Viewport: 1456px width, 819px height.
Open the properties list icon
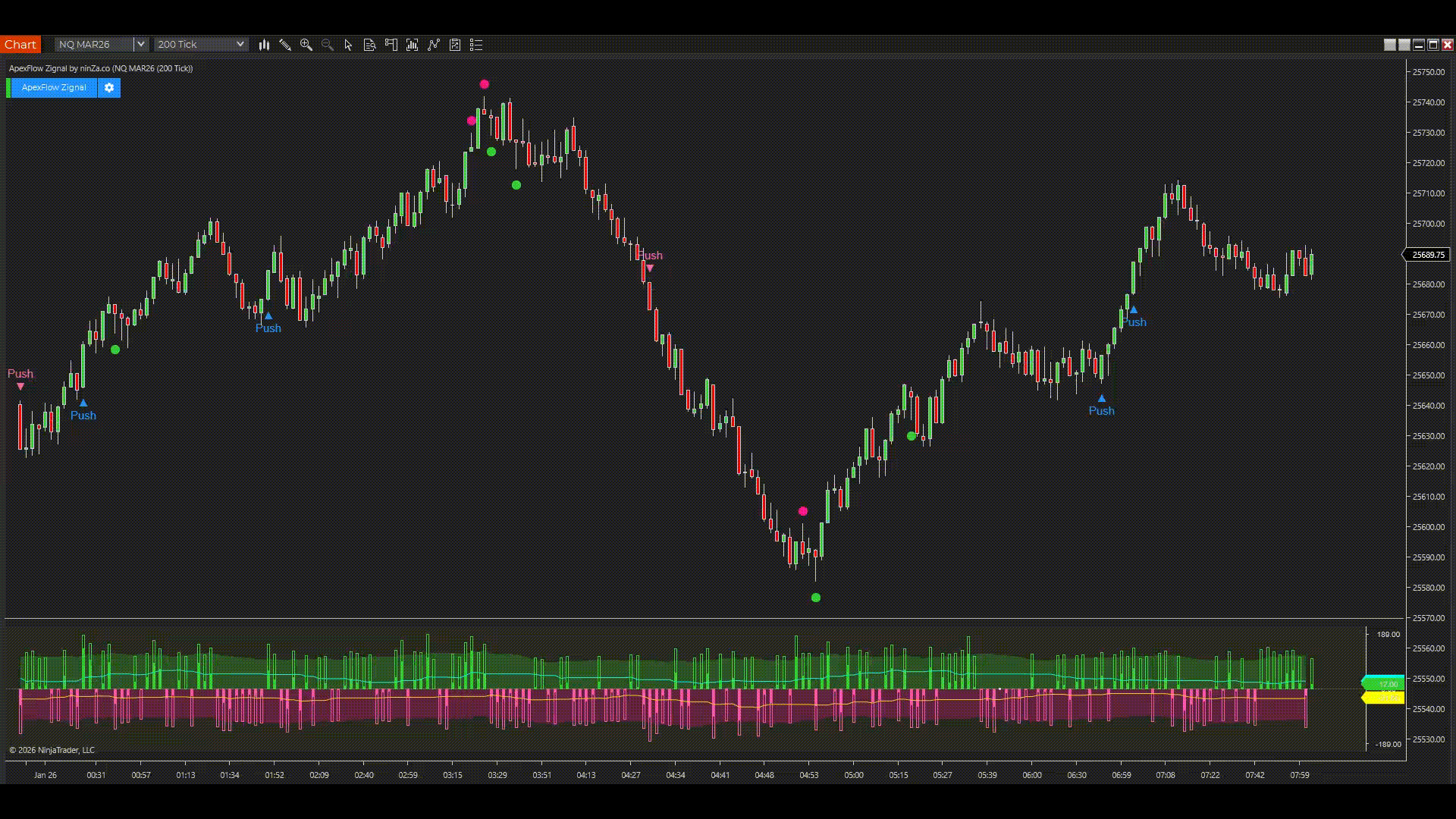pyautogui.click(x=476, y=45)
